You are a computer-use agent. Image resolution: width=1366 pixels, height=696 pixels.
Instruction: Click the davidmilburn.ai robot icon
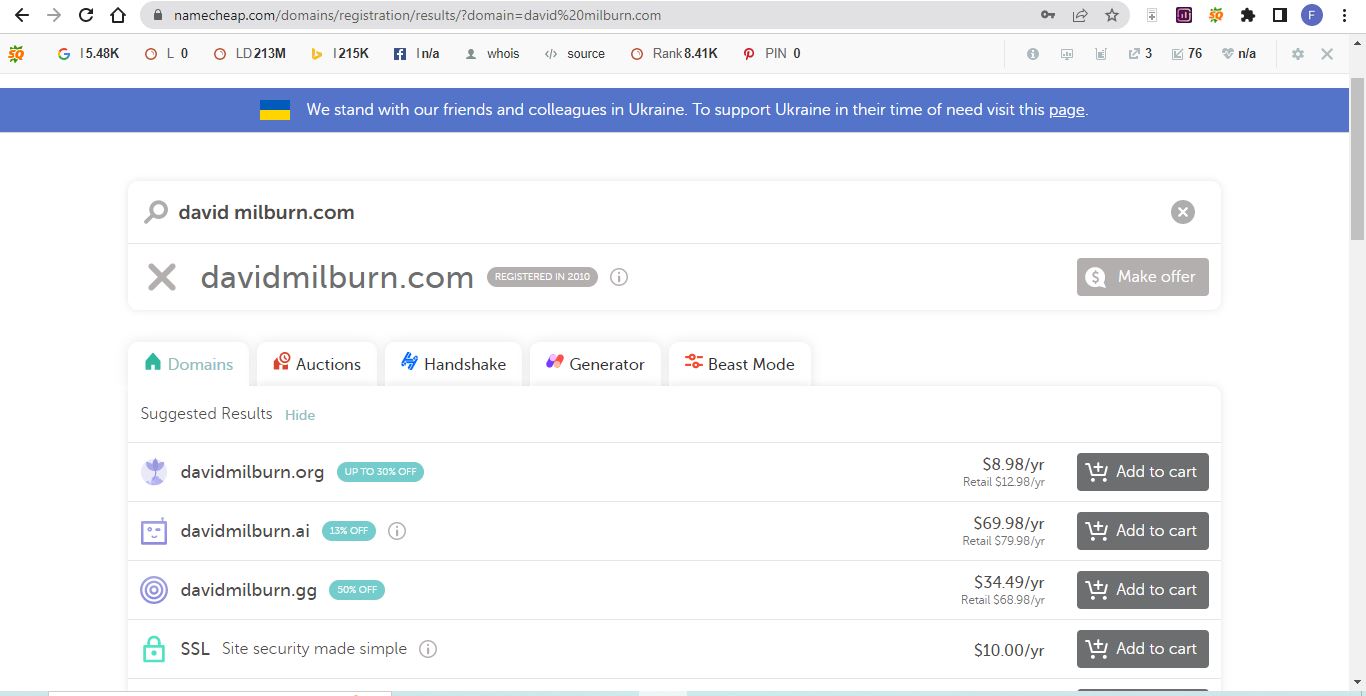point(154,531)
